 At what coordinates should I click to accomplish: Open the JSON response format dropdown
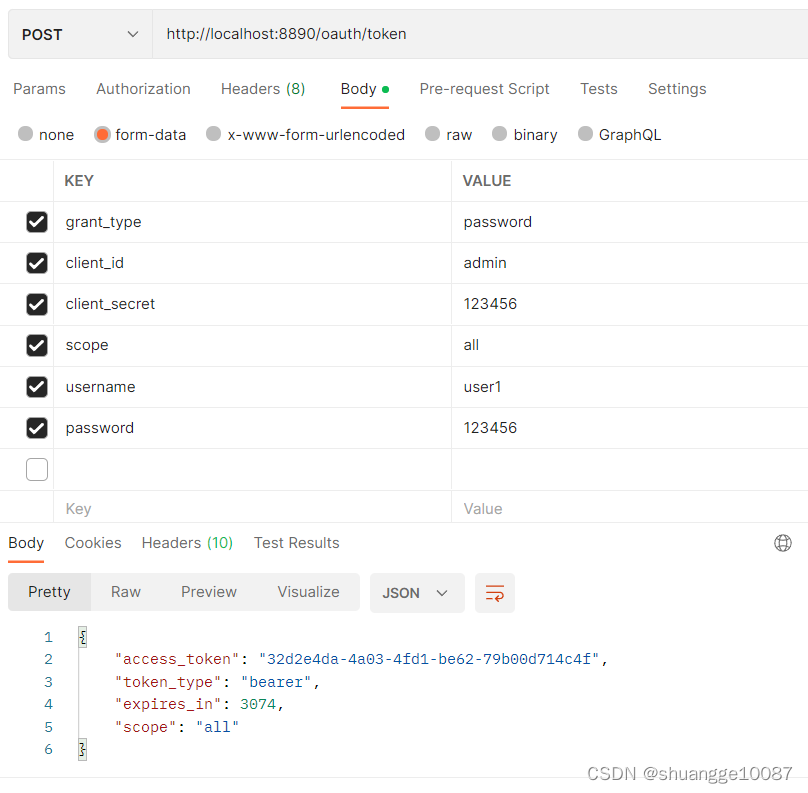click(x=417, y=592)
